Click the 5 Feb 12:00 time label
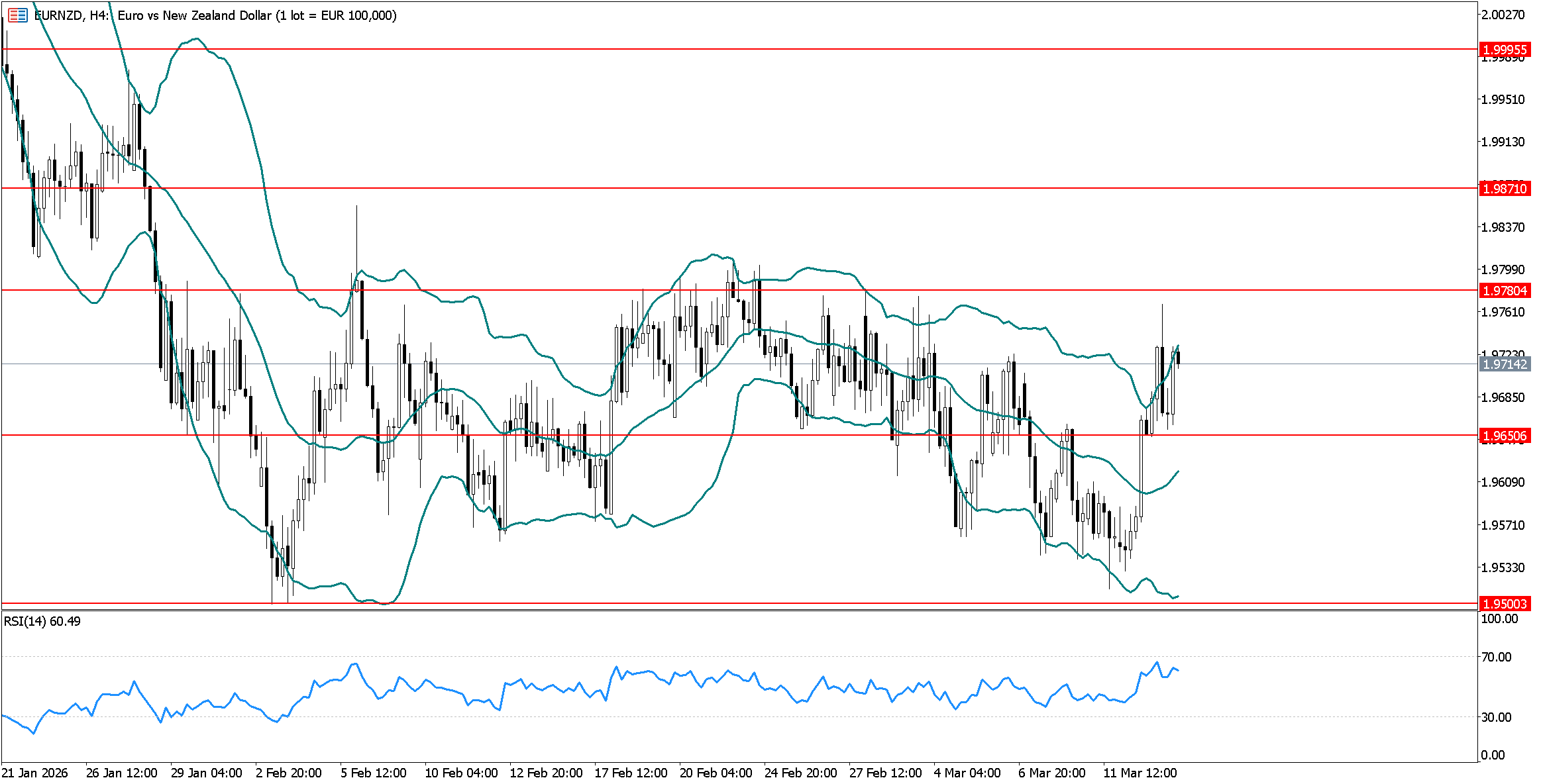This screenshot has height=784, width=1541. coord(373,773)
